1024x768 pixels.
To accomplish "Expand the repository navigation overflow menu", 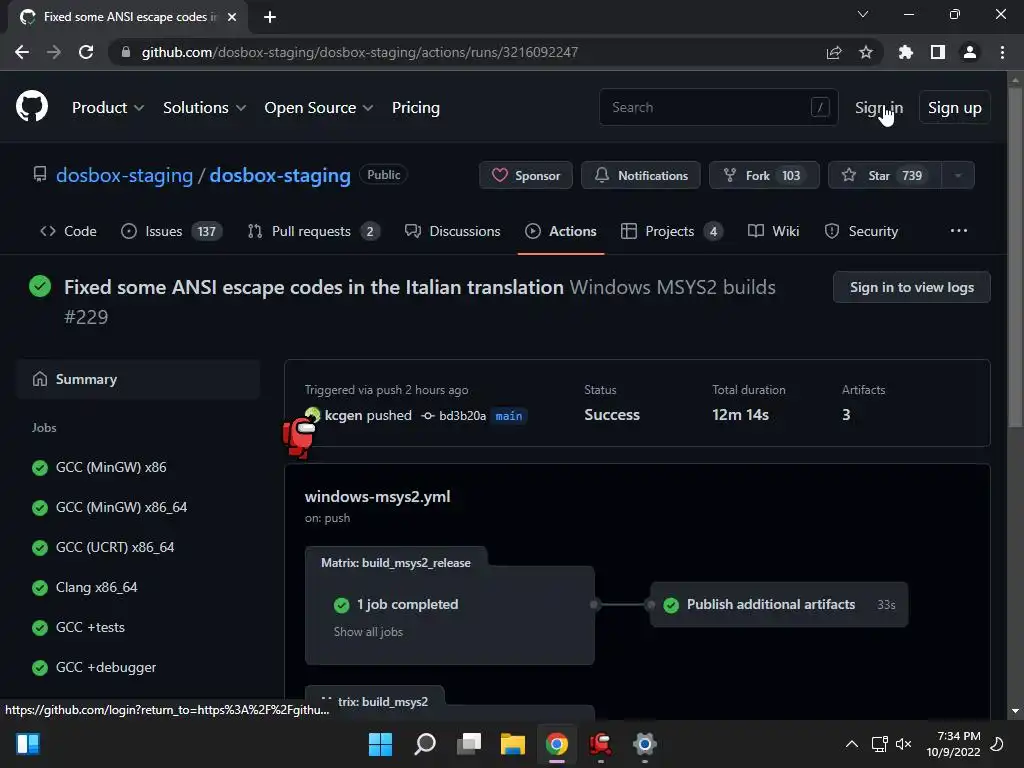I will pyautogui.click(x=959, y=231).
